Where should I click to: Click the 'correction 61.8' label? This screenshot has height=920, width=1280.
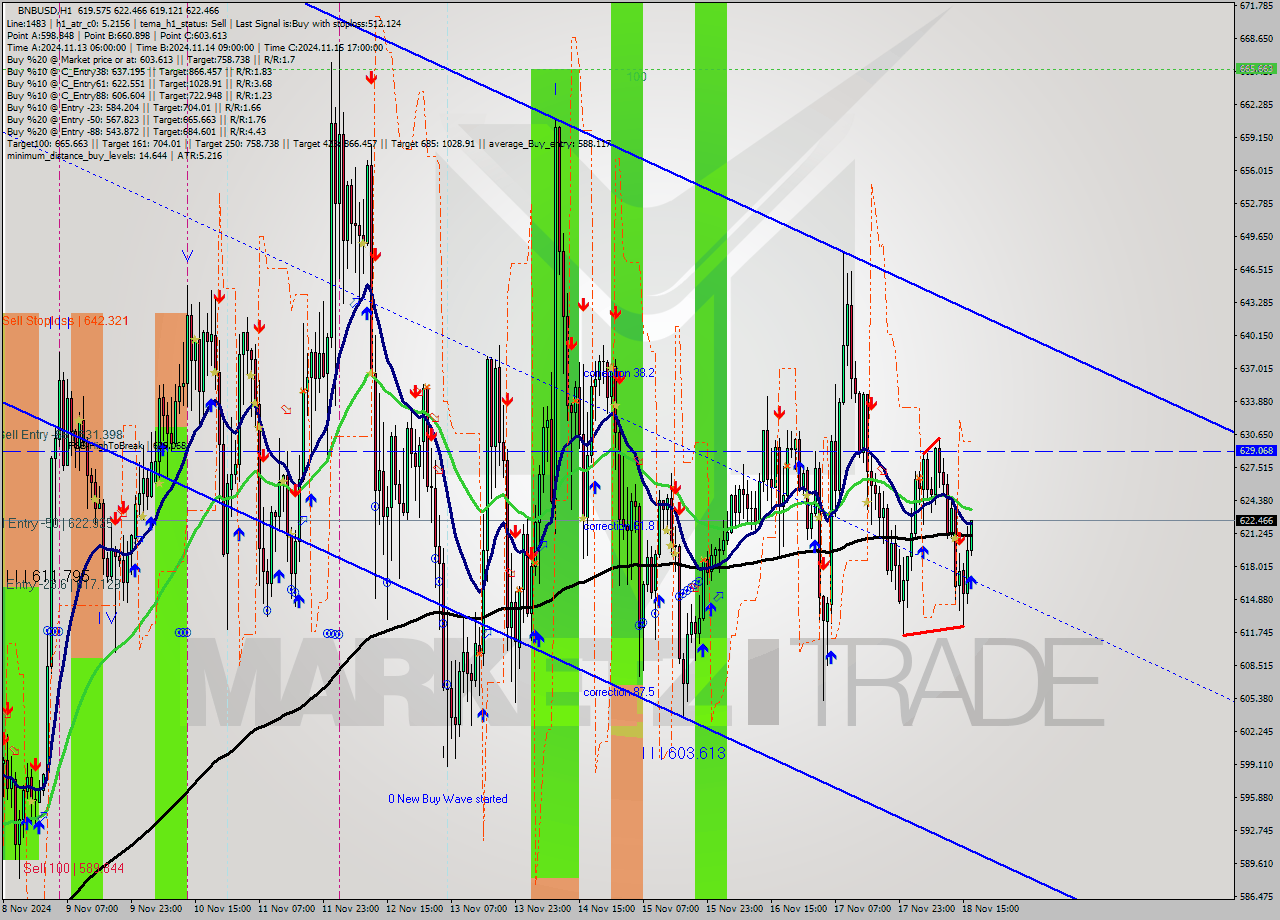pyautogui.click(x=619, y=525)
